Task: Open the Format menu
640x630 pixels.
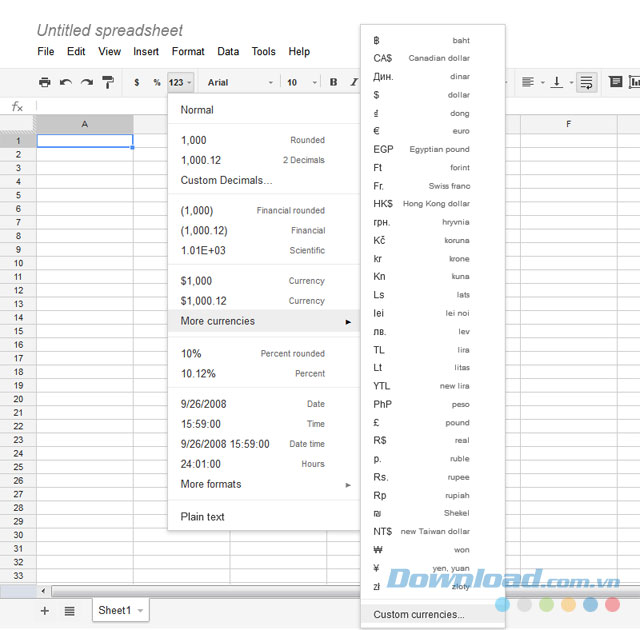Action: [188, 51]
